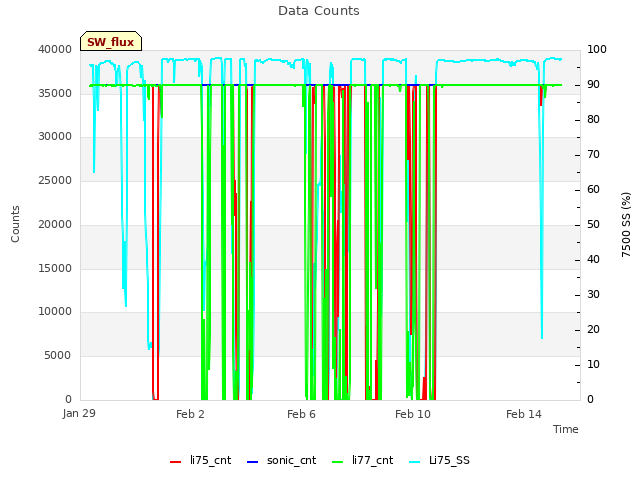Toggle the sonic_cnt legend entry

pyautogui.click(x=282, y=460)
